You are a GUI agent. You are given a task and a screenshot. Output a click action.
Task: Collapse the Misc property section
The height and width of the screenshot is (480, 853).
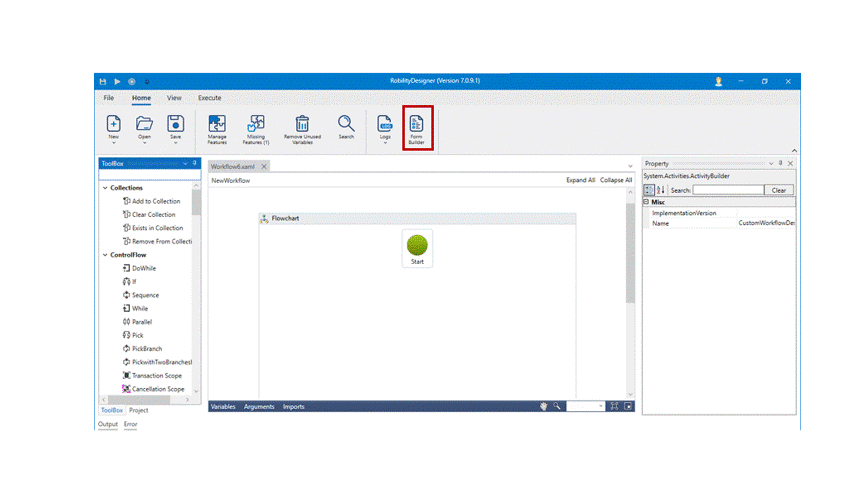pos(646,202)
